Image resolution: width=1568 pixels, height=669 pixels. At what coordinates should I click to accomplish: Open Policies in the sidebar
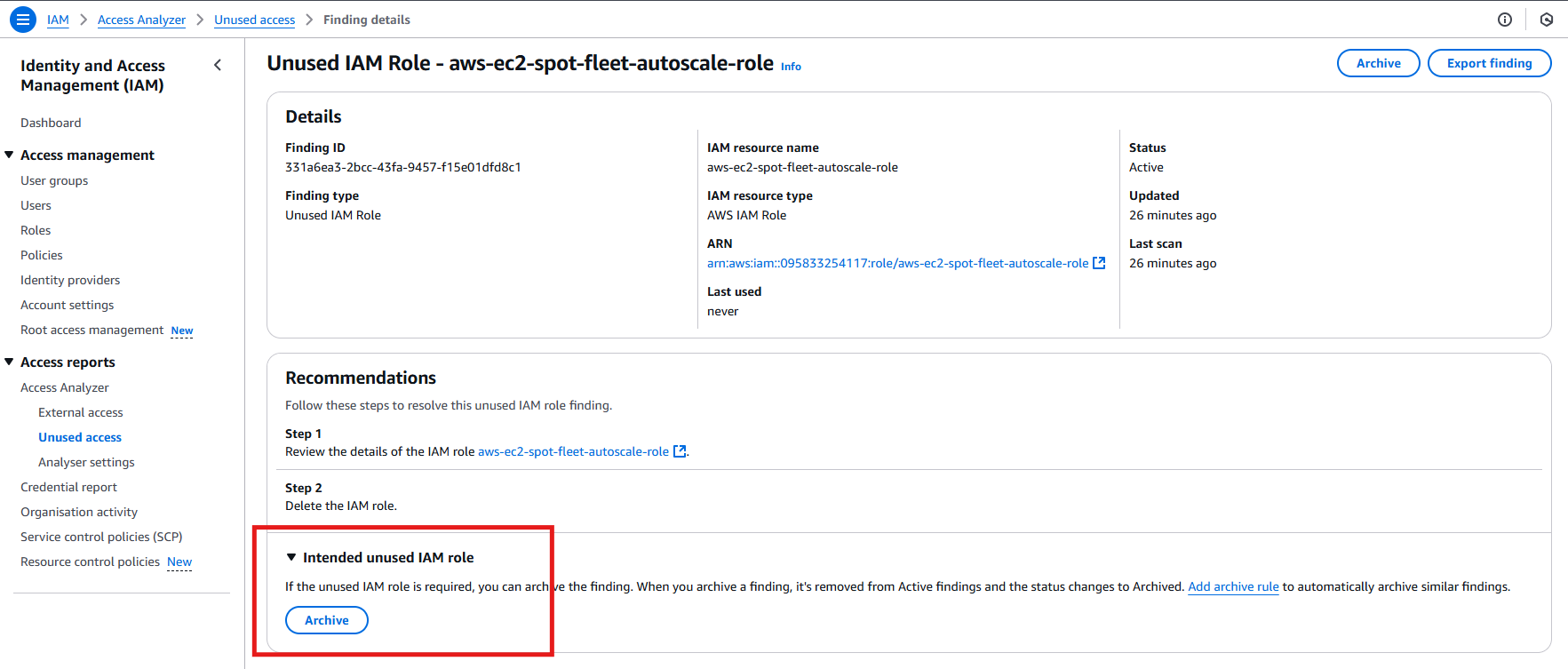click(42, 255)
